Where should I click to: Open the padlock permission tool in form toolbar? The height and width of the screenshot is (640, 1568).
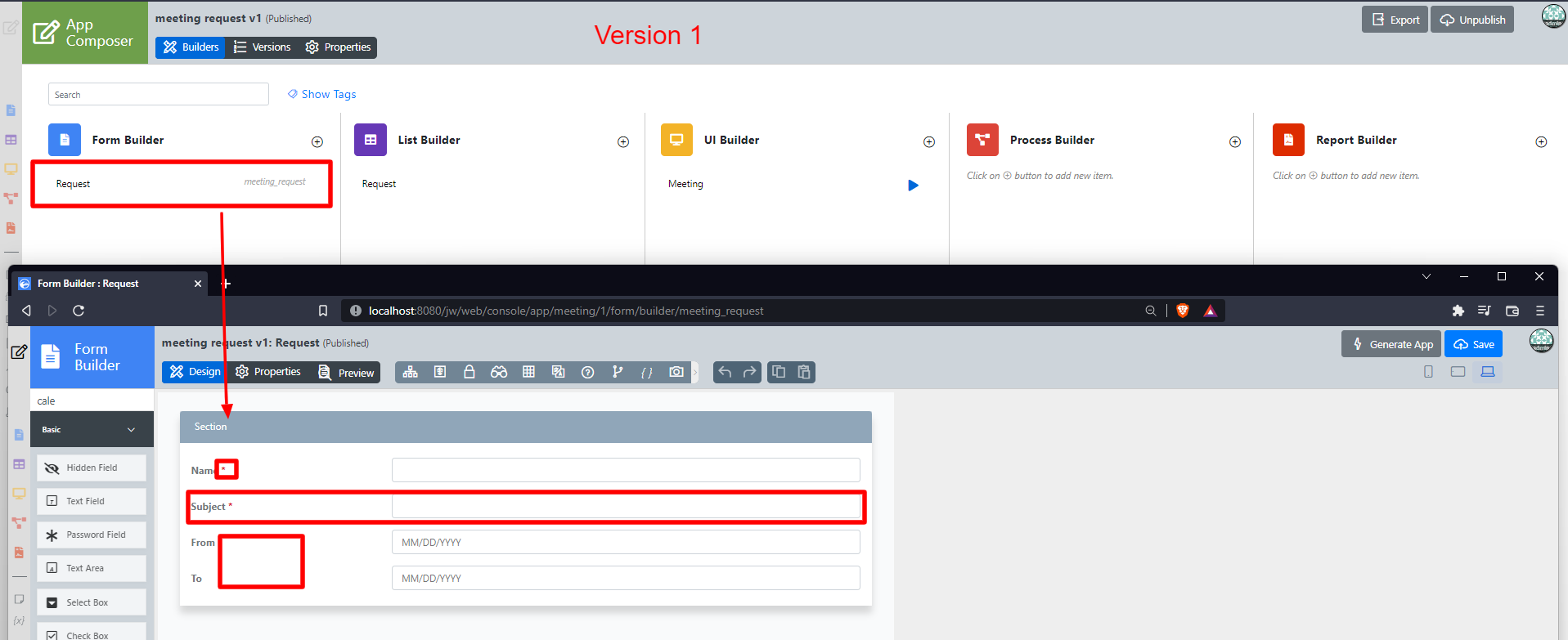click(x=470, y=372)
